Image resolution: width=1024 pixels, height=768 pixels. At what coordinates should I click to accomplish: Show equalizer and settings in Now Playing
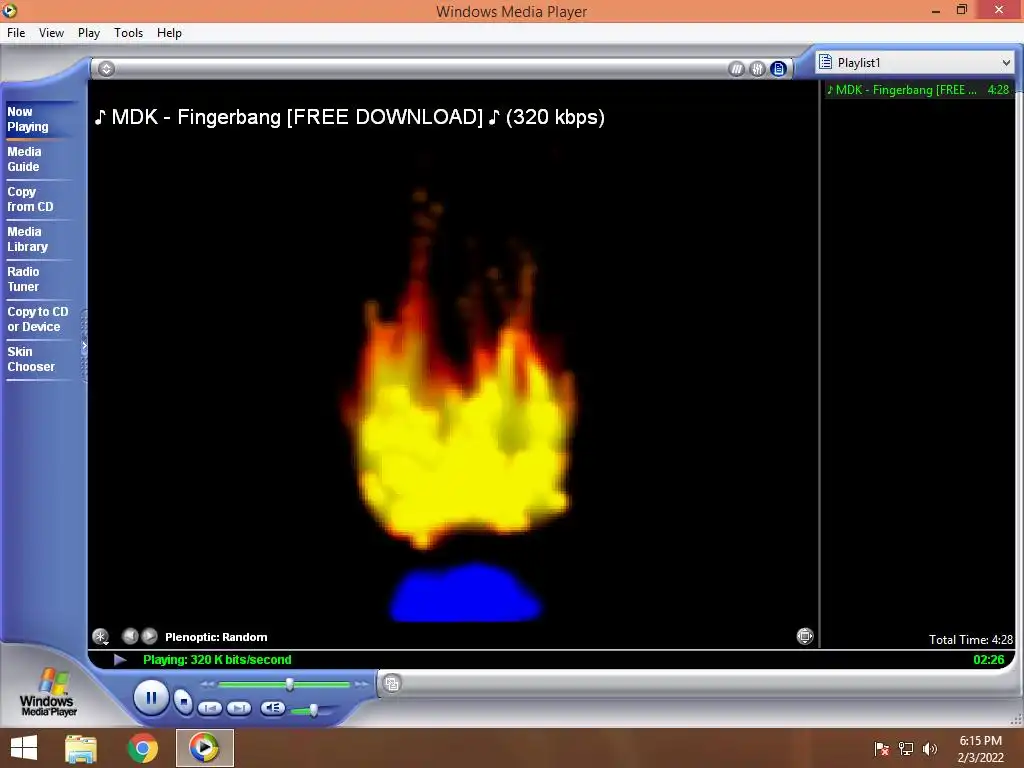click(757, 69)
